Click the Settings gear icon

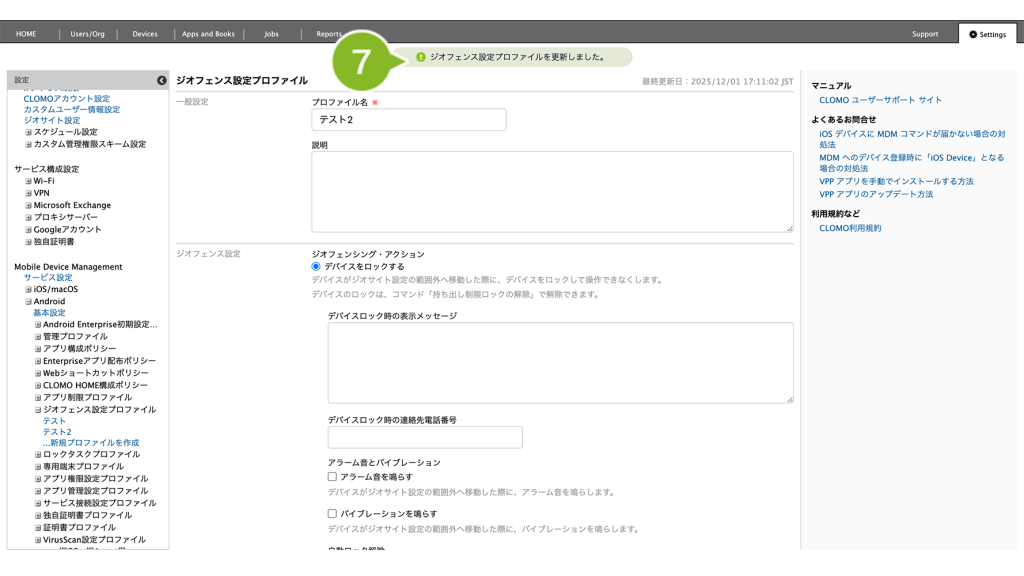click(973, 34)
